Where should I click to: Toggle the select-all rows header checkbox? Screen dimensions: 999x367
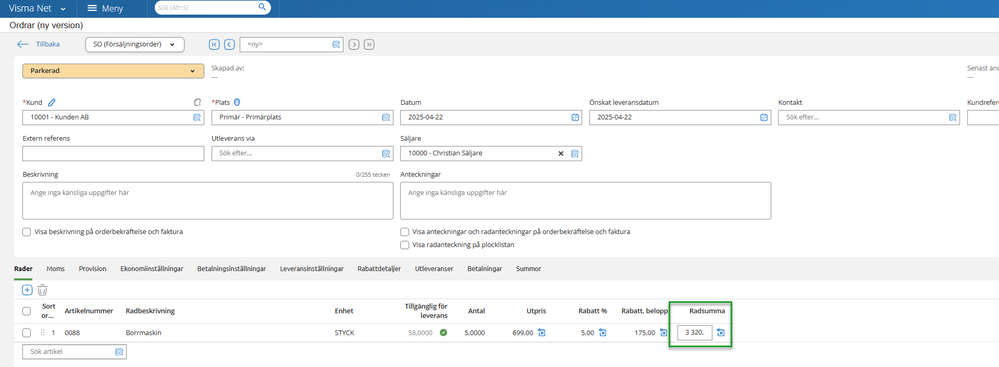click(x=27, y=311)
